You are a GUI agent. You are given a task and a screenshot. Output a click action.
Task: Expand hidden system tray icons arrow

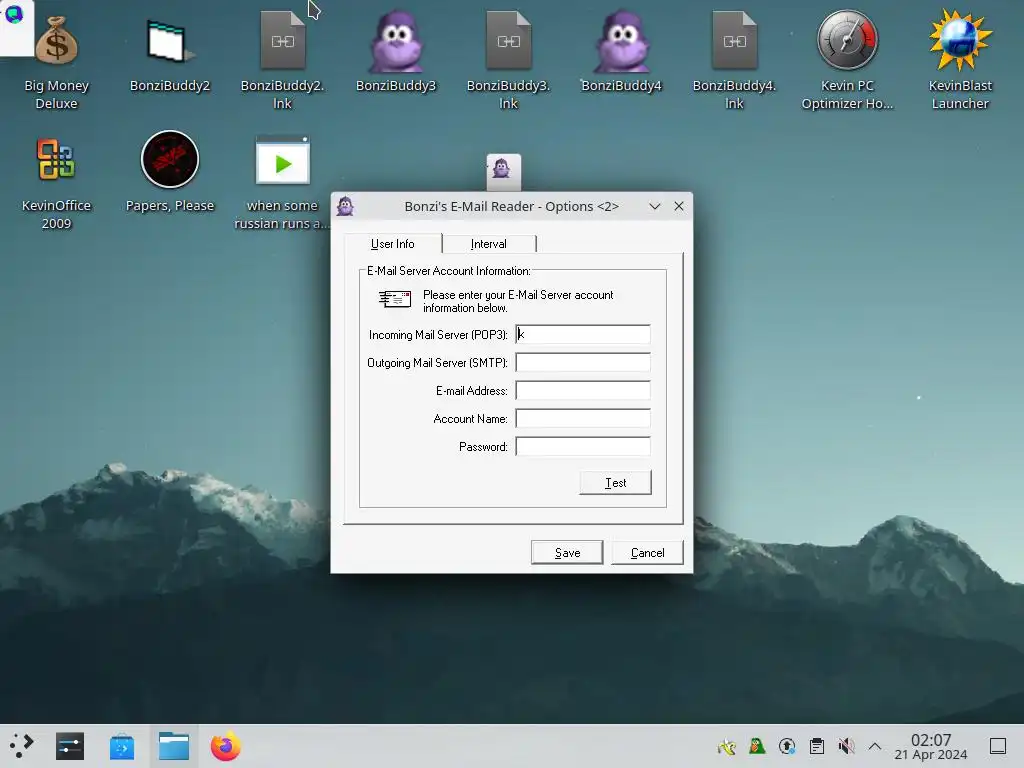(x=875, y=746)
